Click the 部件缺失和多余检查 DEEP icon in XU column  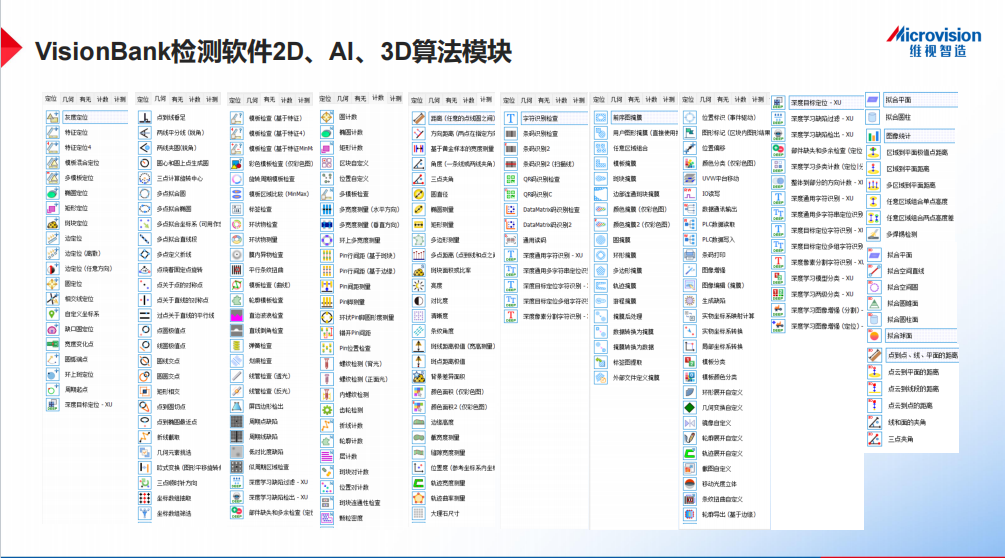pos(778,151)
